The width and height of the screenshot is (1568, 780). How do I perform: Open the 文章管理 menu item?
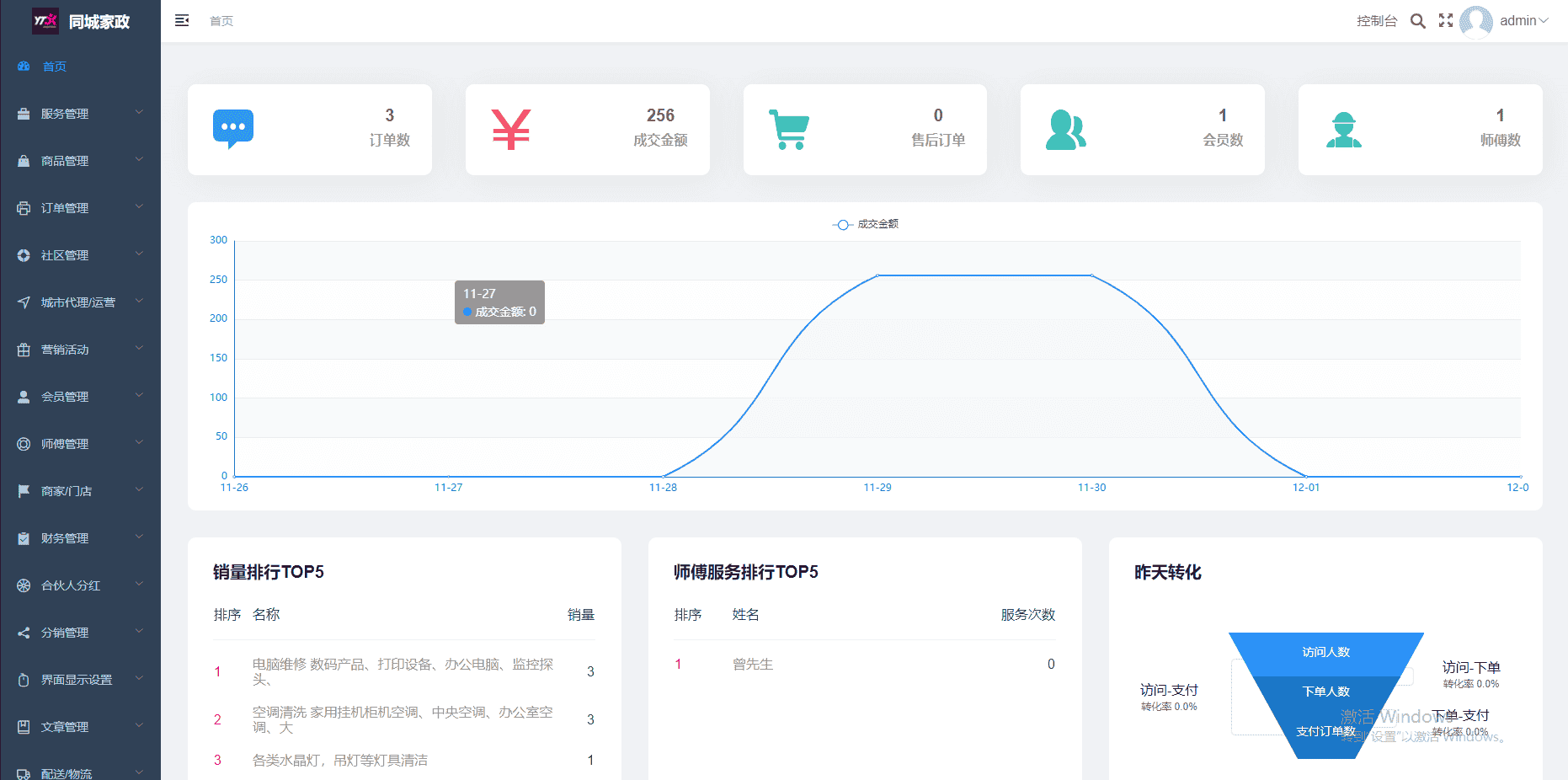(x=80, y=727)
